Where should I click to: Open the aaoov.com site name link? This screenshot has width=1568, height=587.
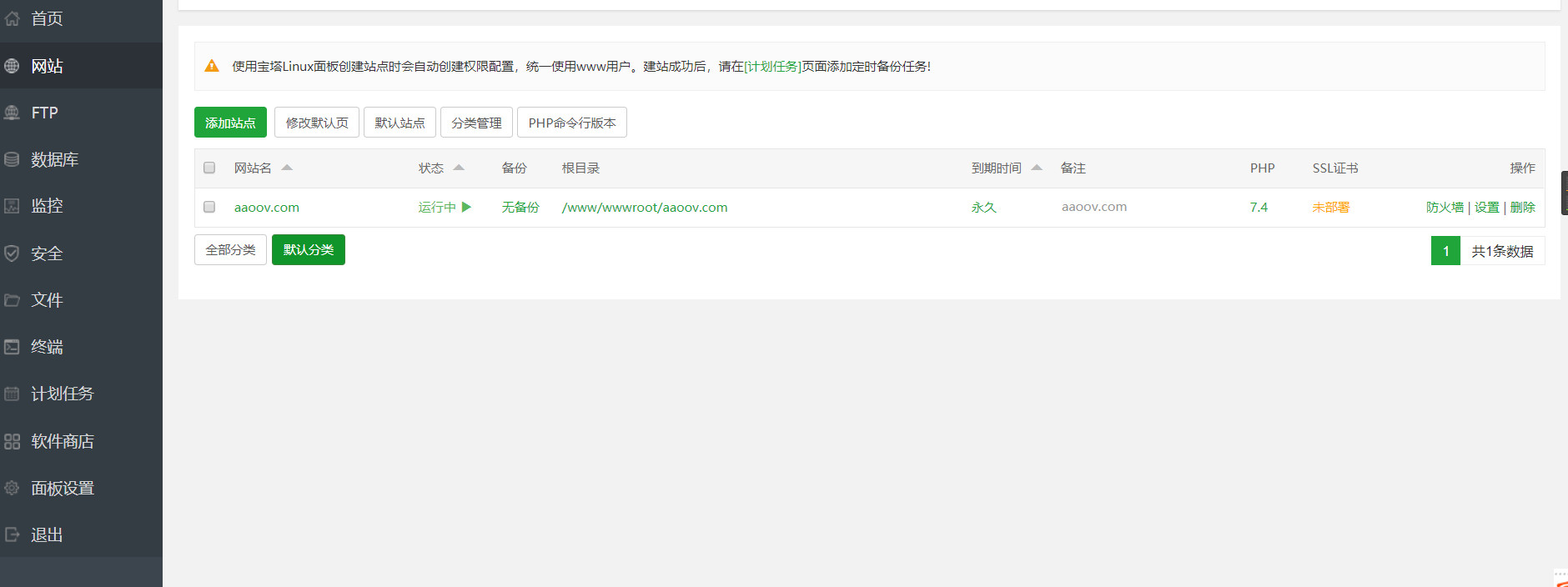click(267, 207)
